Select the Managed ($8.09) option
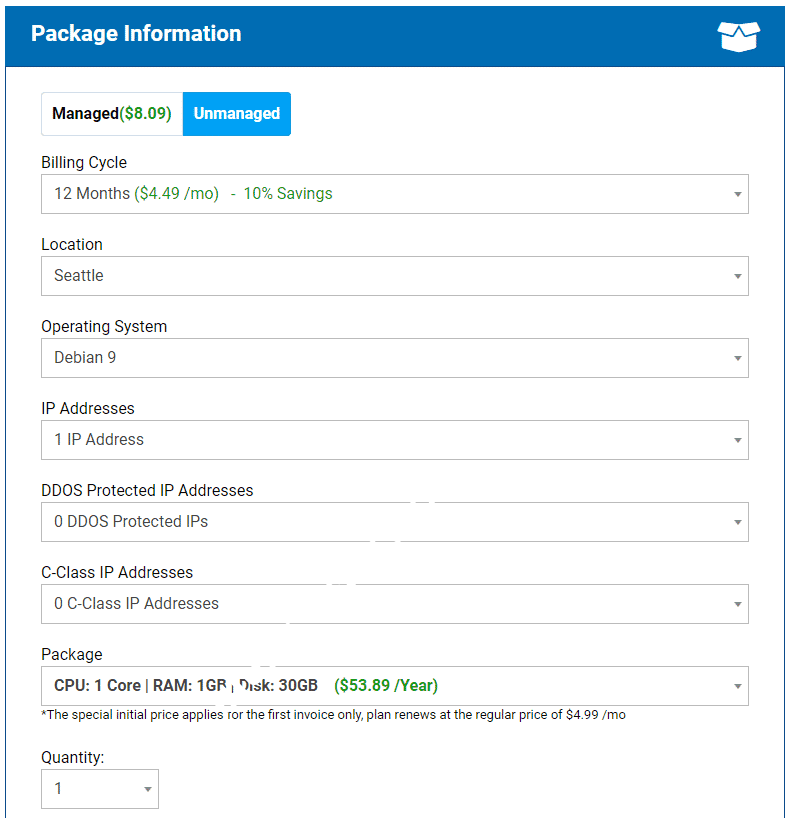 tap(112, 114)
